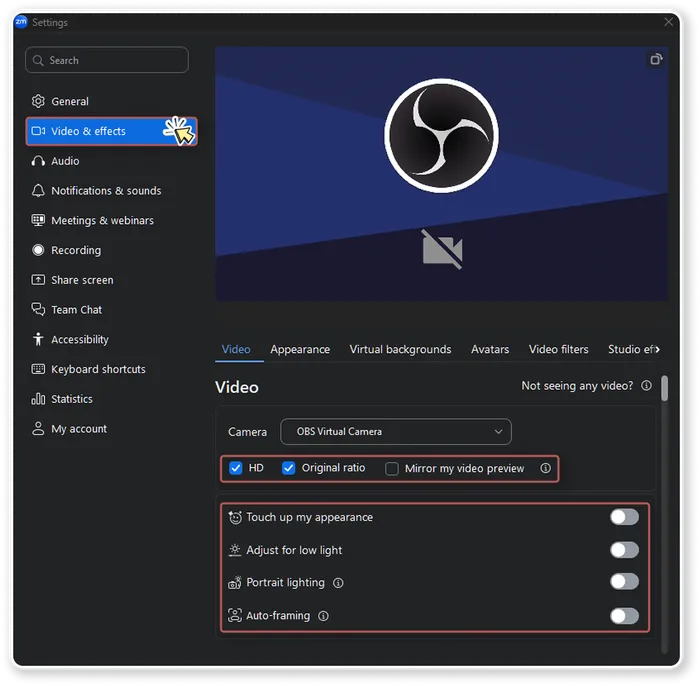Uncheck the HD checkbox
700x686 pixels.
coord(235,468)
